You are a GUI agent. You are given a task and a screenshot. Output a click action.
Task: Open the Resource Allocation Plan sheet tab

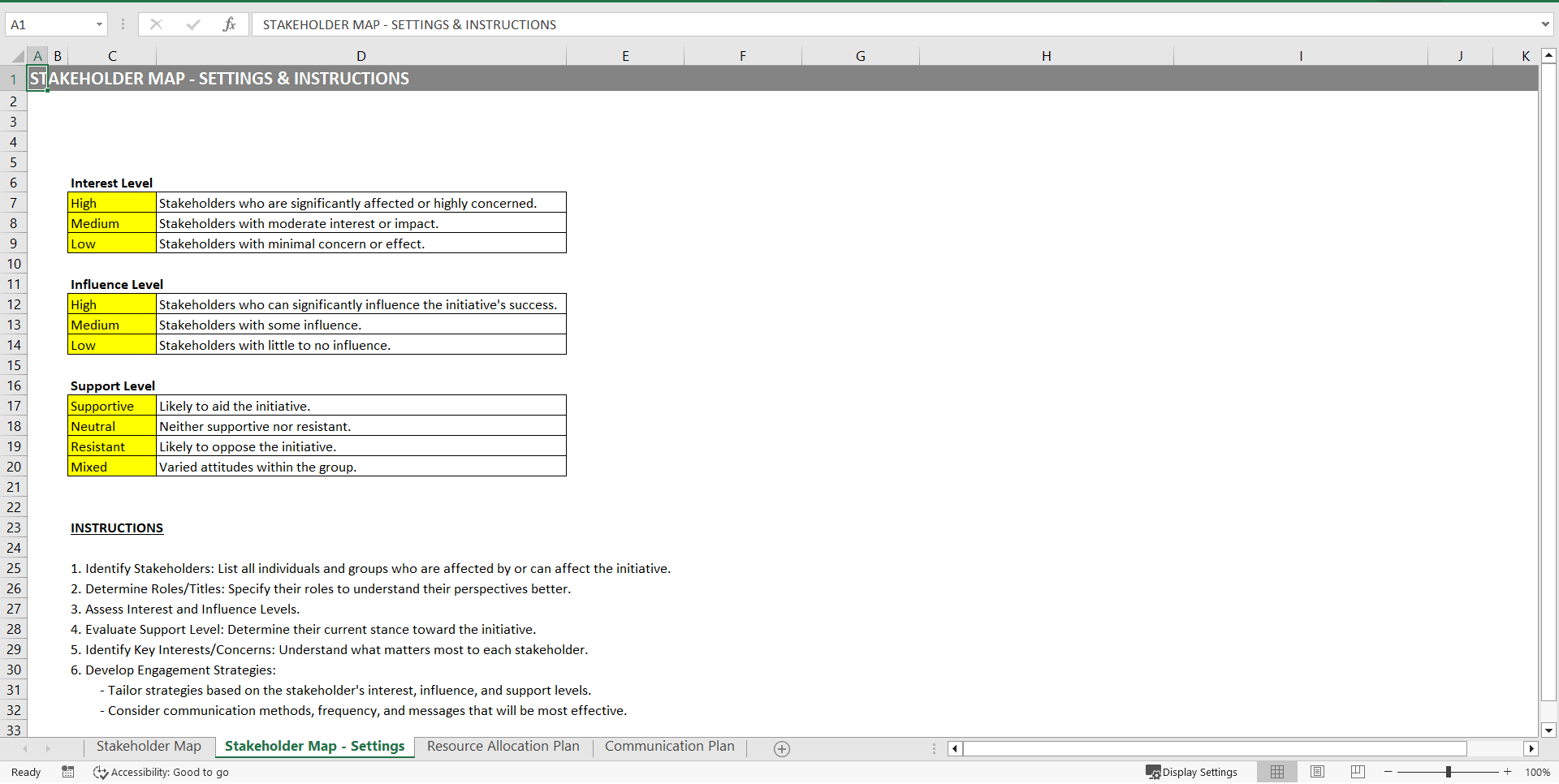click(503, 747)
